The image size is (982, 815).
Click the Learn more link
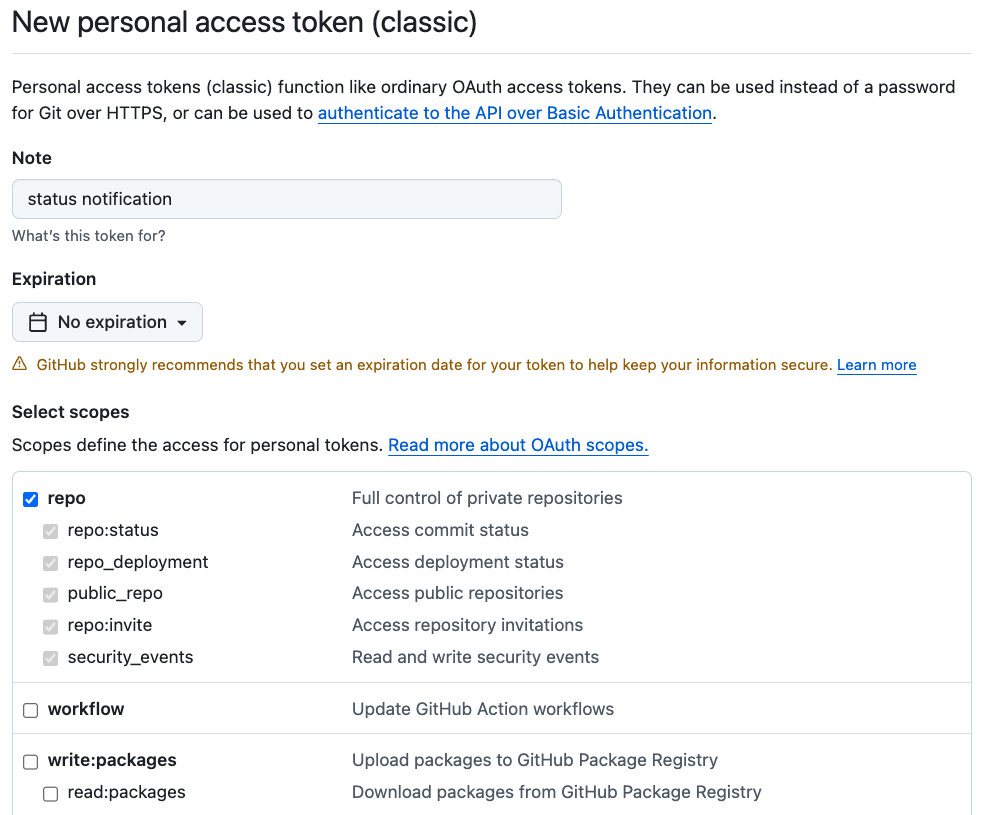coord(877,365)
